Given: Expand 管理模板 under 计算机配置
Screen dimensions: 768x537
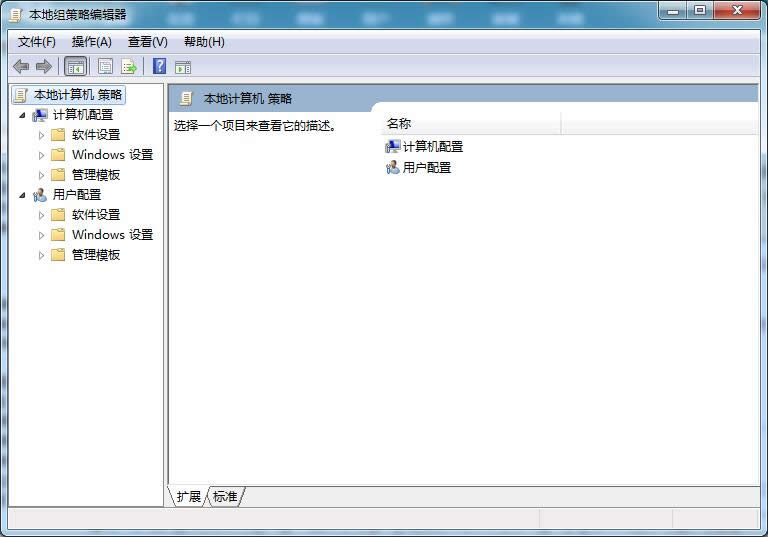Looking at the screenshot, I should (41, 175).
